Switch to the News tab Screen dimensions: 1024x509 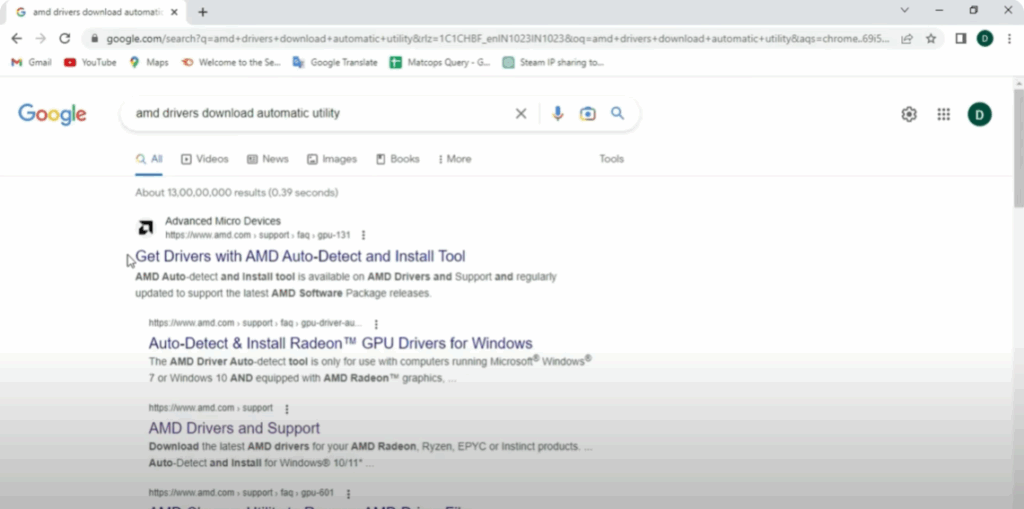268,159
